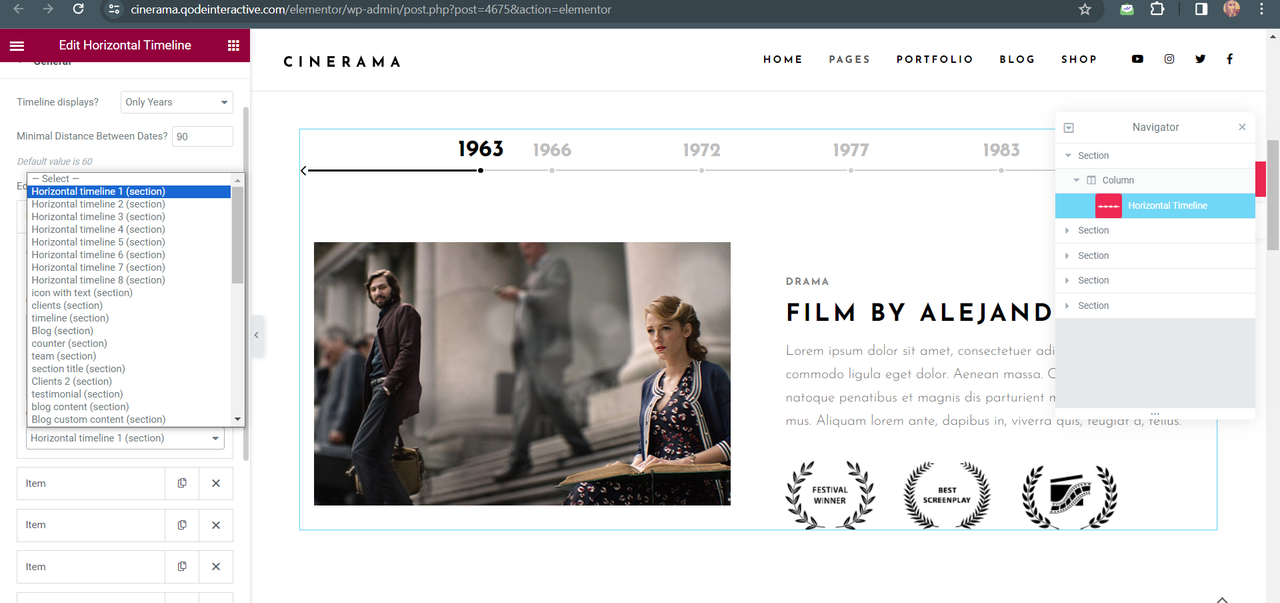Close the Navigator panel
Screen dimensions: 1280x603
[x=1242, y=127]
